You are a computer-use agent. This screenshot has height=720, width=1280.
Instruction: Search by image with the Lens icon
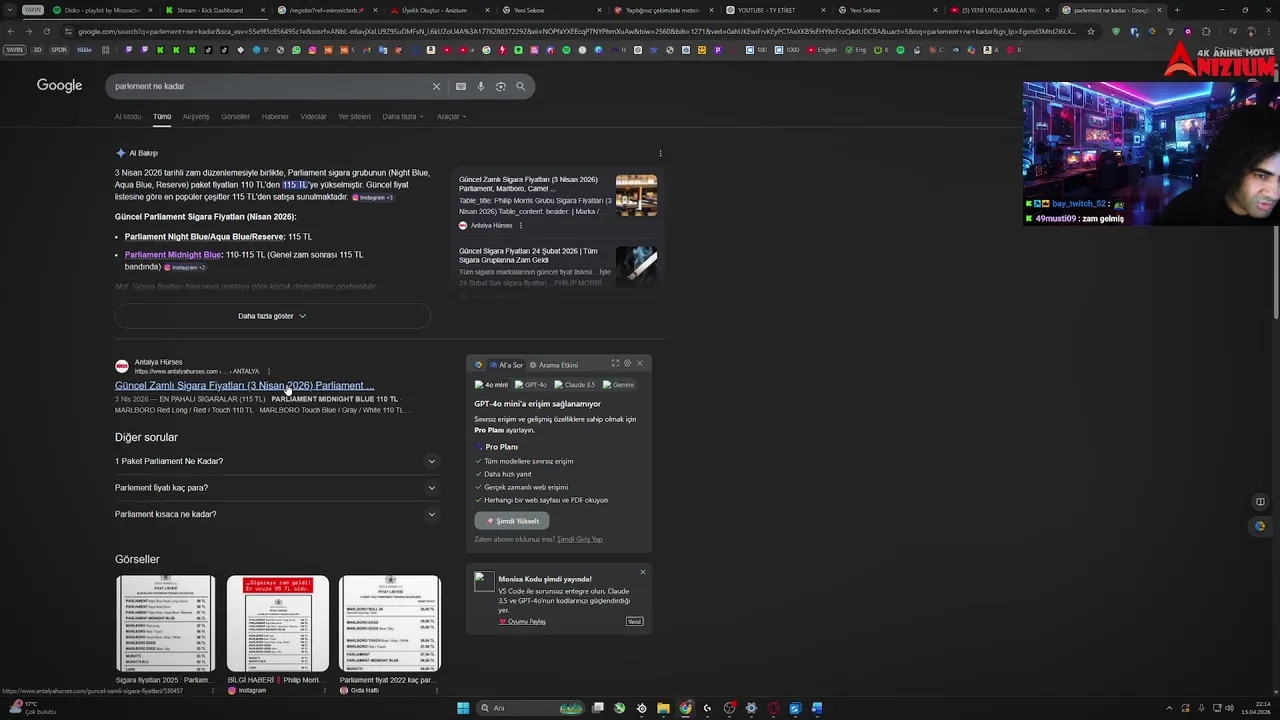pyautogui.click(x=501, y=86)
